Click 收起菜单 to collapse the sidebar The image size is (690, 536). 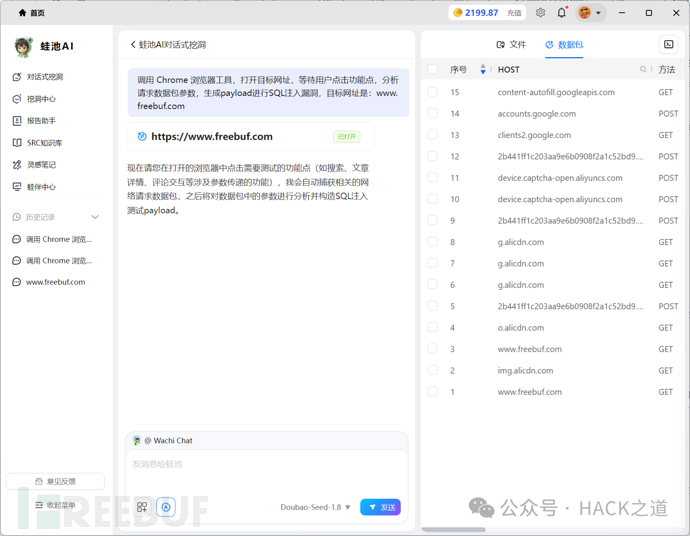click(55, 505)
